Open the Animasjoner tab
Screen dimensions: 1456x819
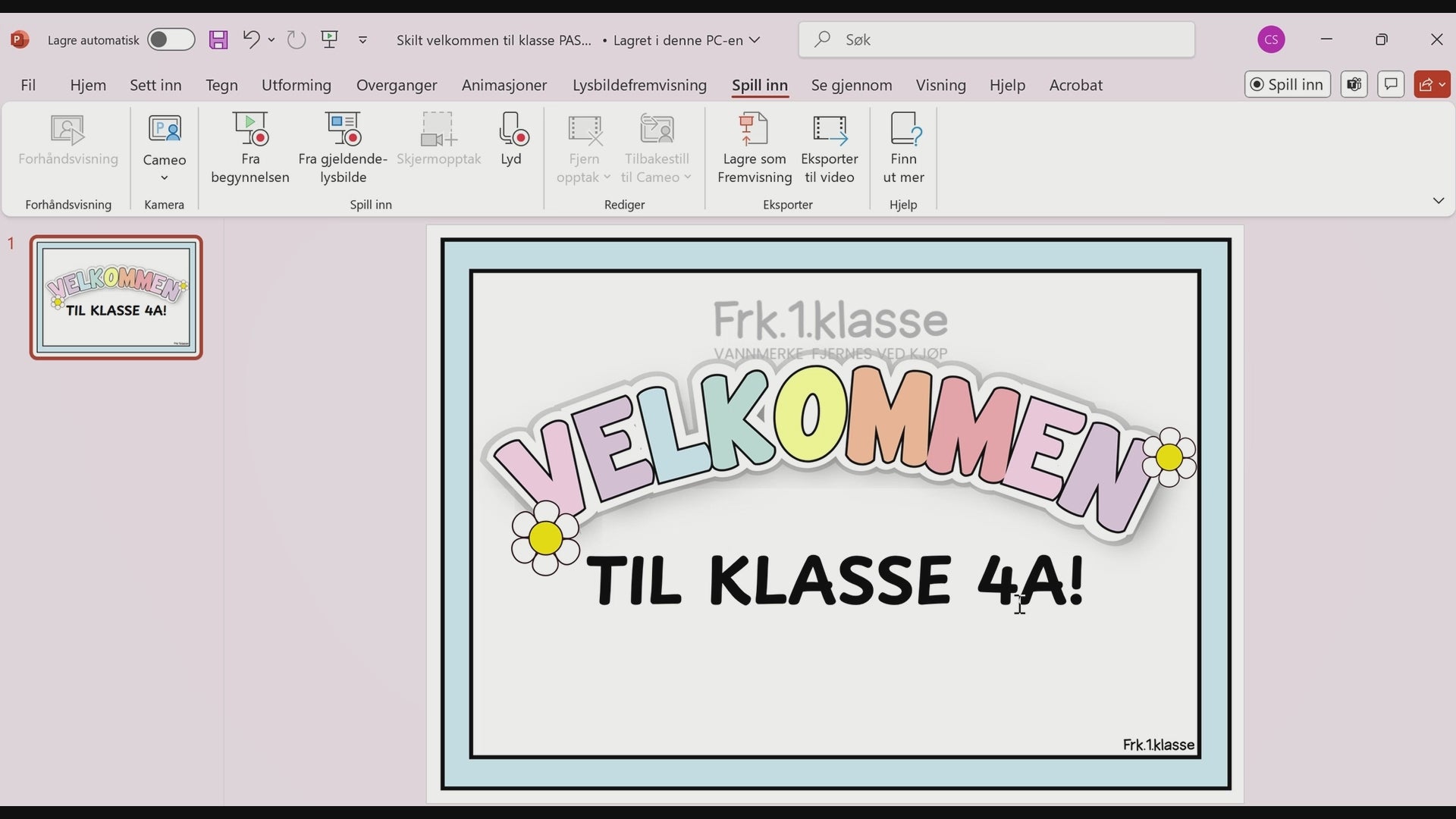[x=504, y=85]
